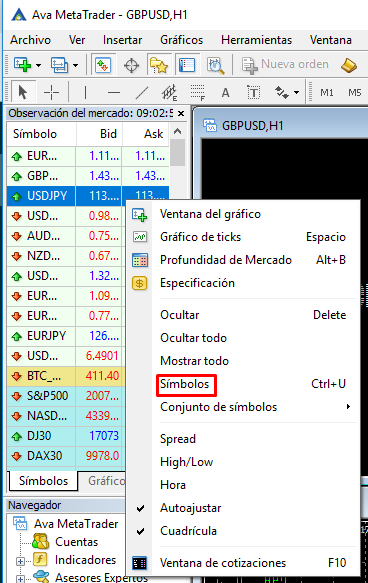Open the Insertar menu
This screenshot has width=368, height=583.
click(122, 40)
